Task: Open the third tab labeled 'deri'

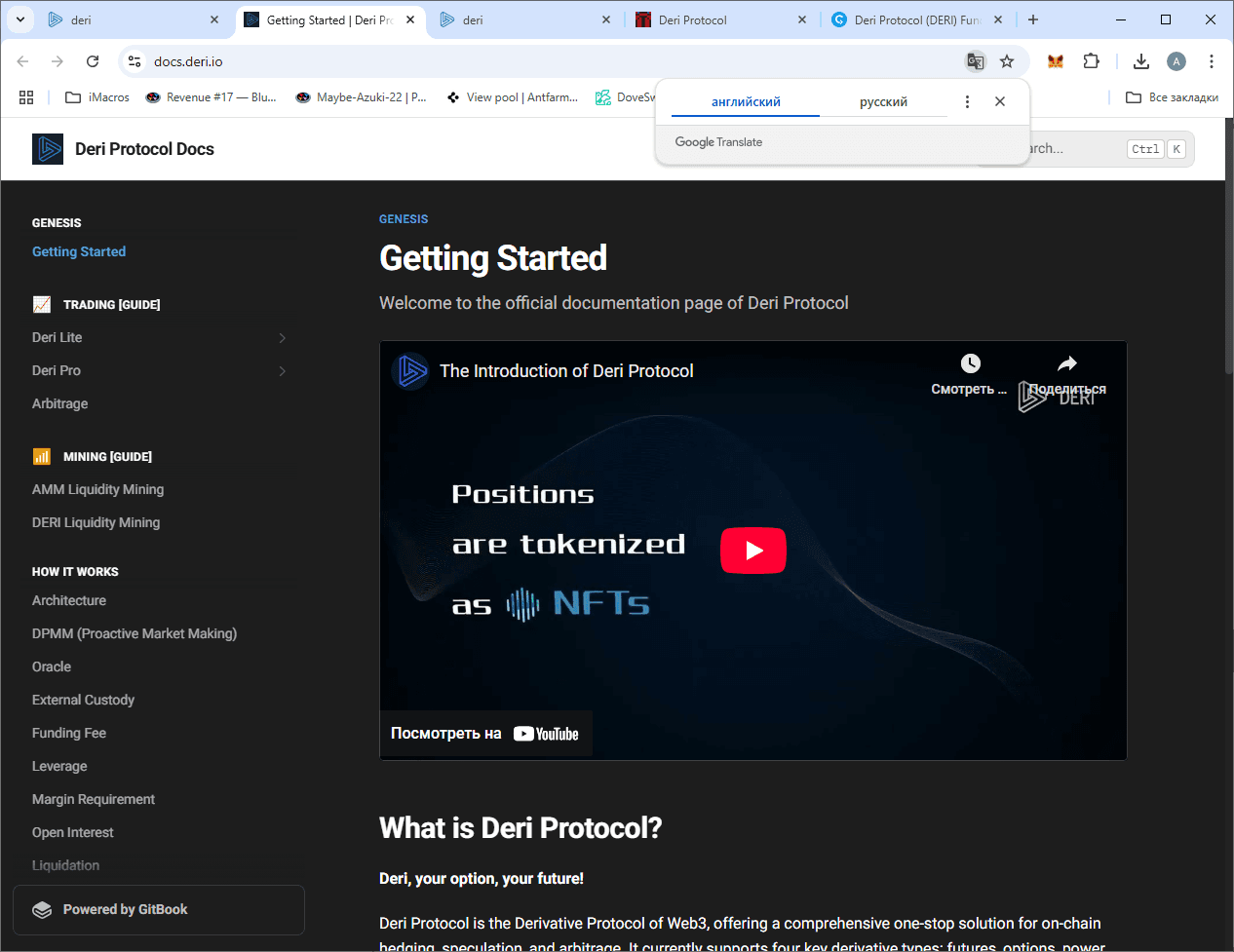Action: pos(525,19)
